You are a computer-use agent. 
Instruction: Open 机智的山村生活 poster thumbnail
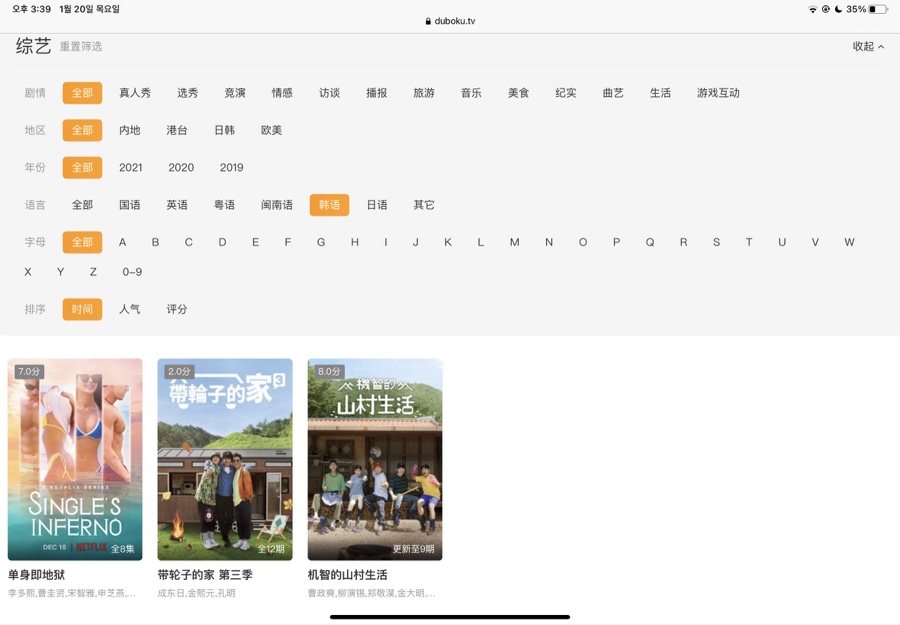coord(375,459)
